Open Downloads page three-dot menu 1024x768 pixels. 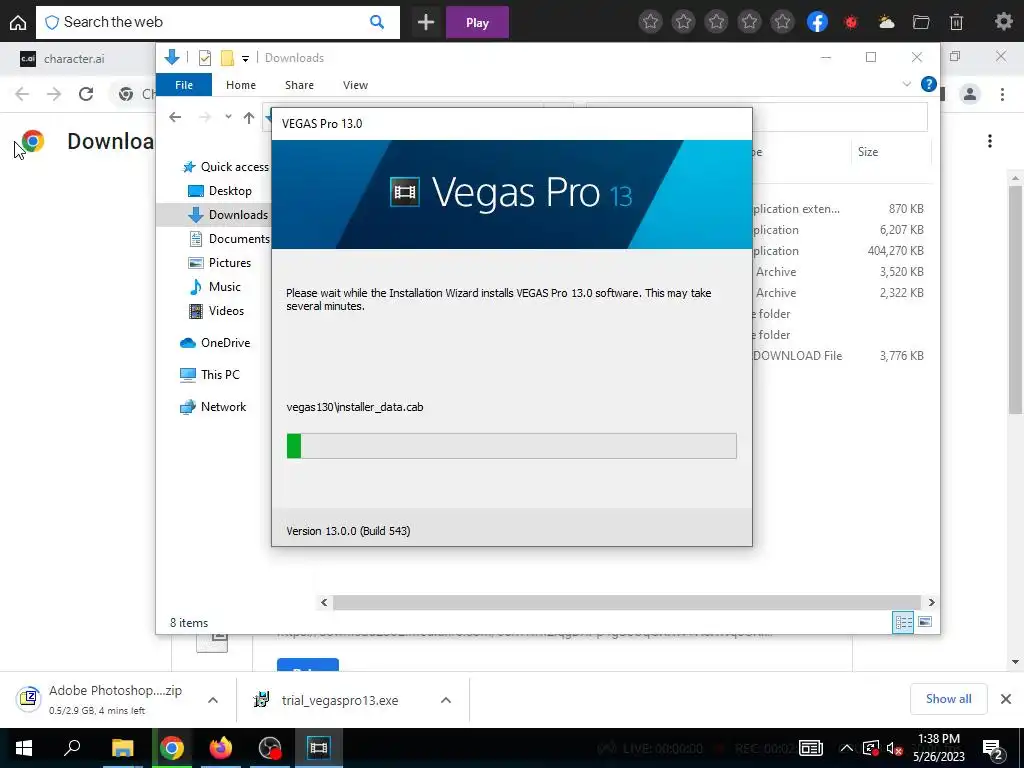[990, 141]
